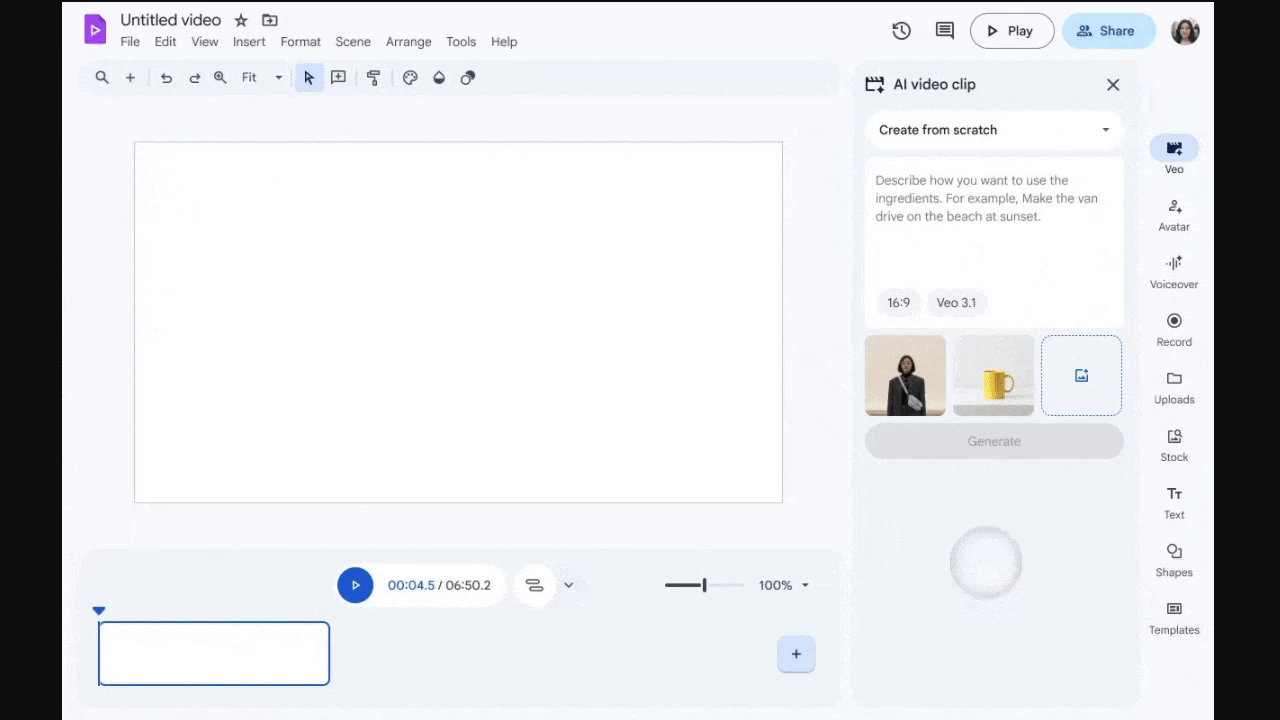Toggle the timeline view mode button
The image size is (1280, 720).
534,585
